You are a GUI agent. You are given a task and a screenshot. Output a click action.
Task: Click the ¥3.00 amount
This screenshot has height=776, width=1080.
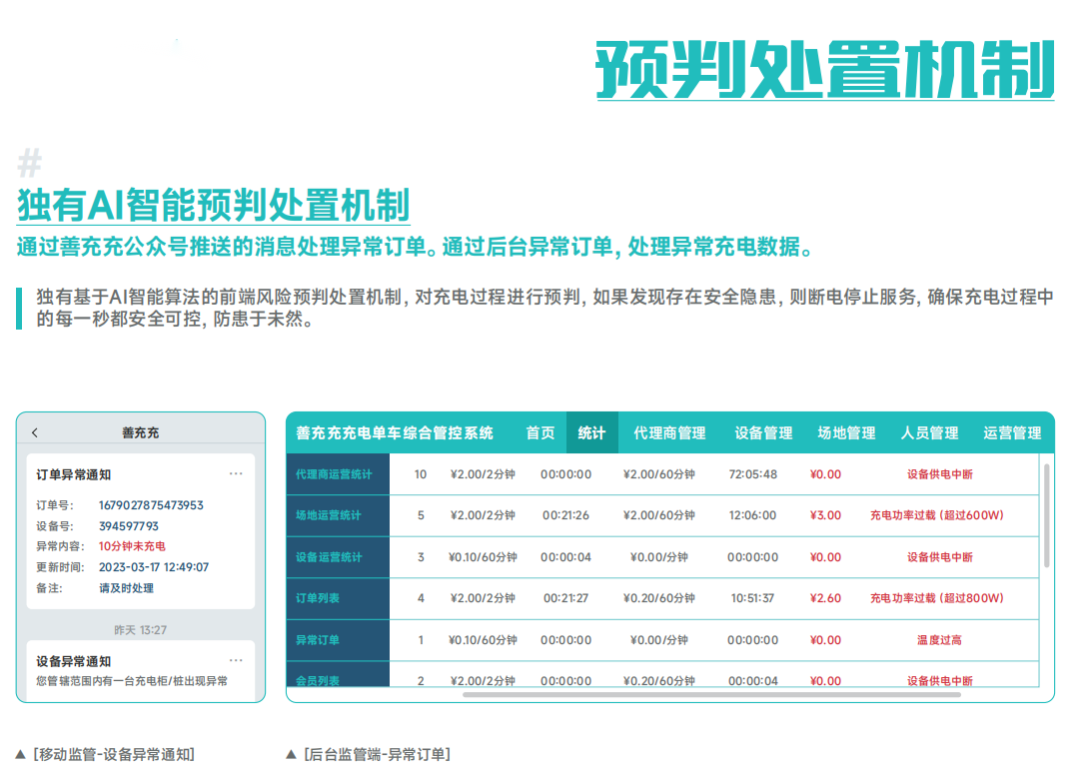click(825, 515)
